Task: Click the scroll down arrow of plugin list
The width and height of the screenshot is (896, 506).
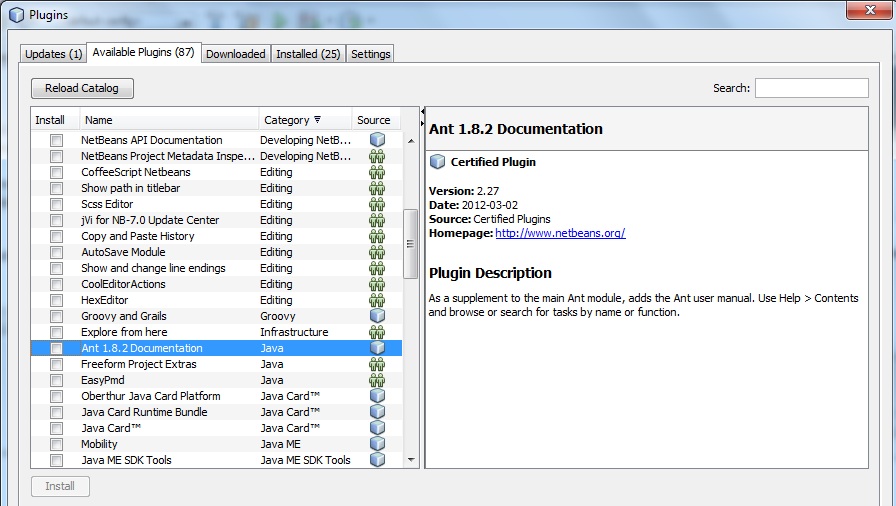Action: pos(411,460)
